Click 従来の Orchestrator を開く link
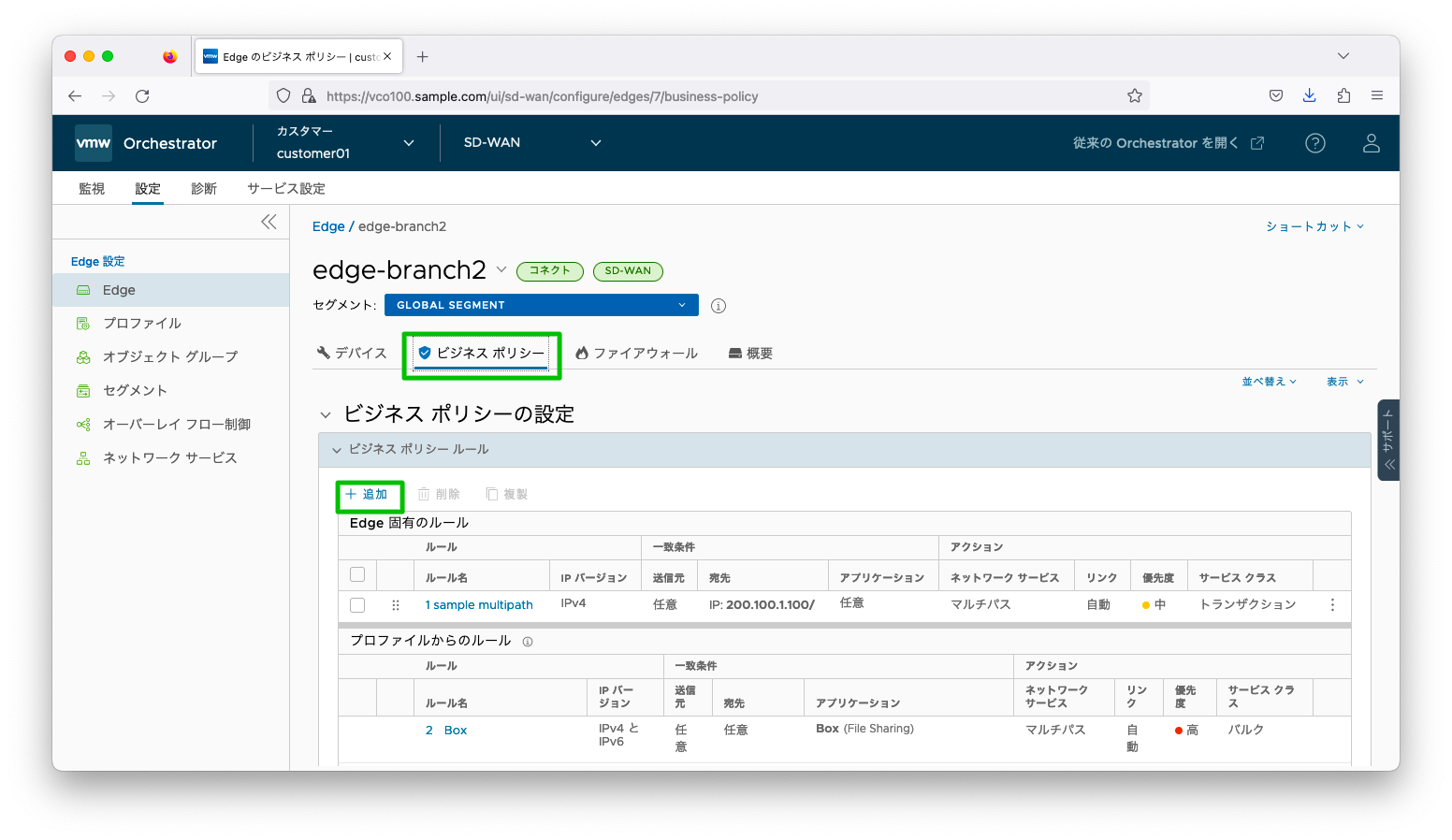Image resolution: width=1452 pixels, height=840 pixels. (x=1169, y=143)
